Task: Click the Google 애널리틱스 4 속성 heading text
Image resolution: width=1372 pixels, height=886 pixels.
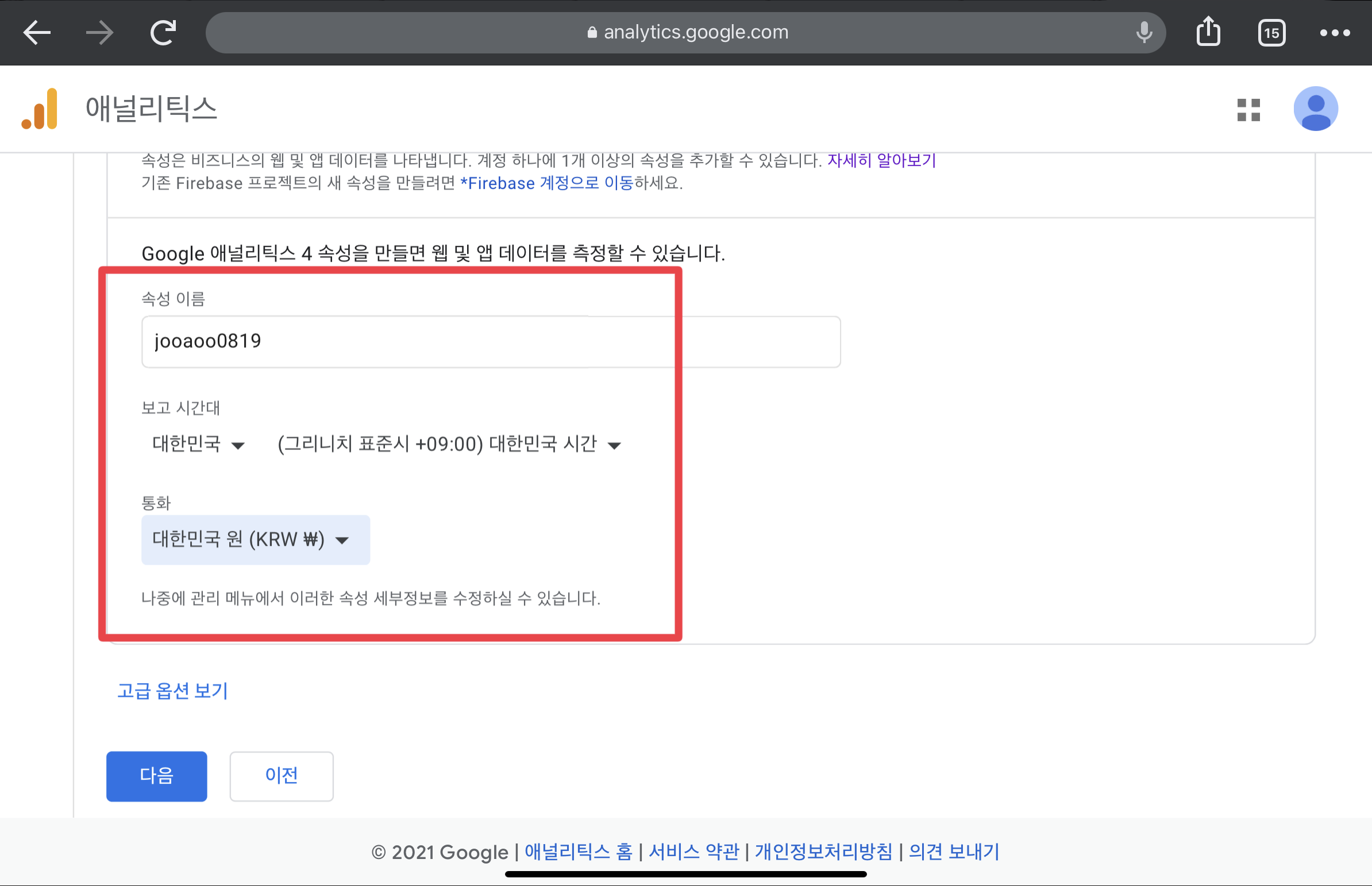Action: coord(433,253)
